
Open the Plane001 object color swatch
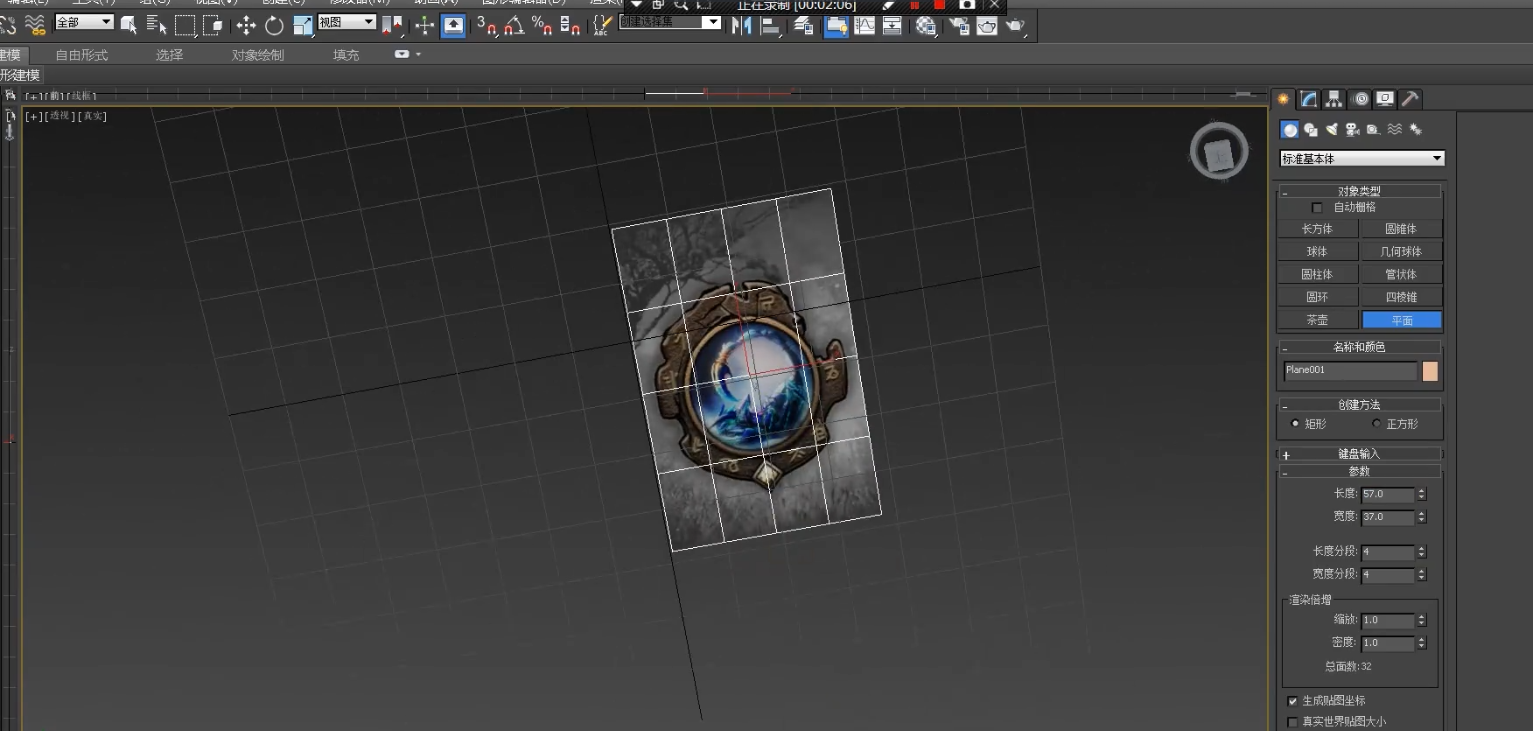click(1430, 371)
